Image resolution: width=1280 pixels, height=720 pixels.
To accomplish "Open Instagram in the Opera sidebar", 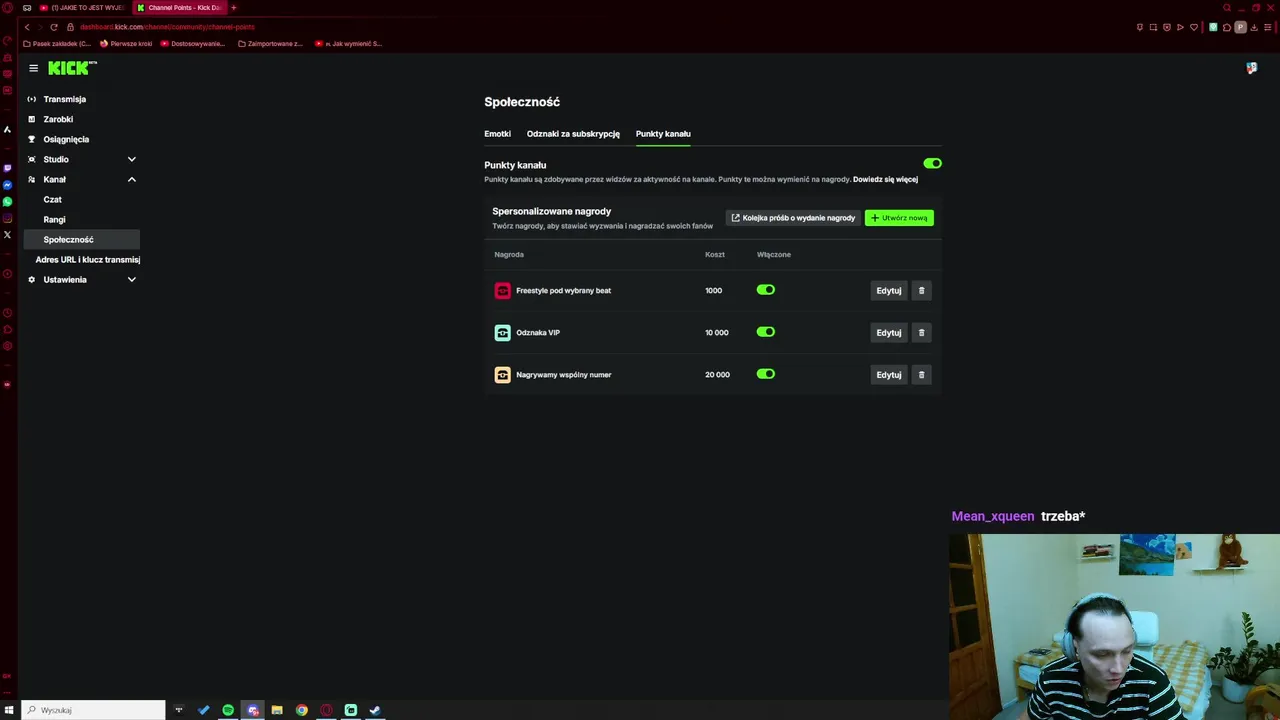I will click(7, 218).
